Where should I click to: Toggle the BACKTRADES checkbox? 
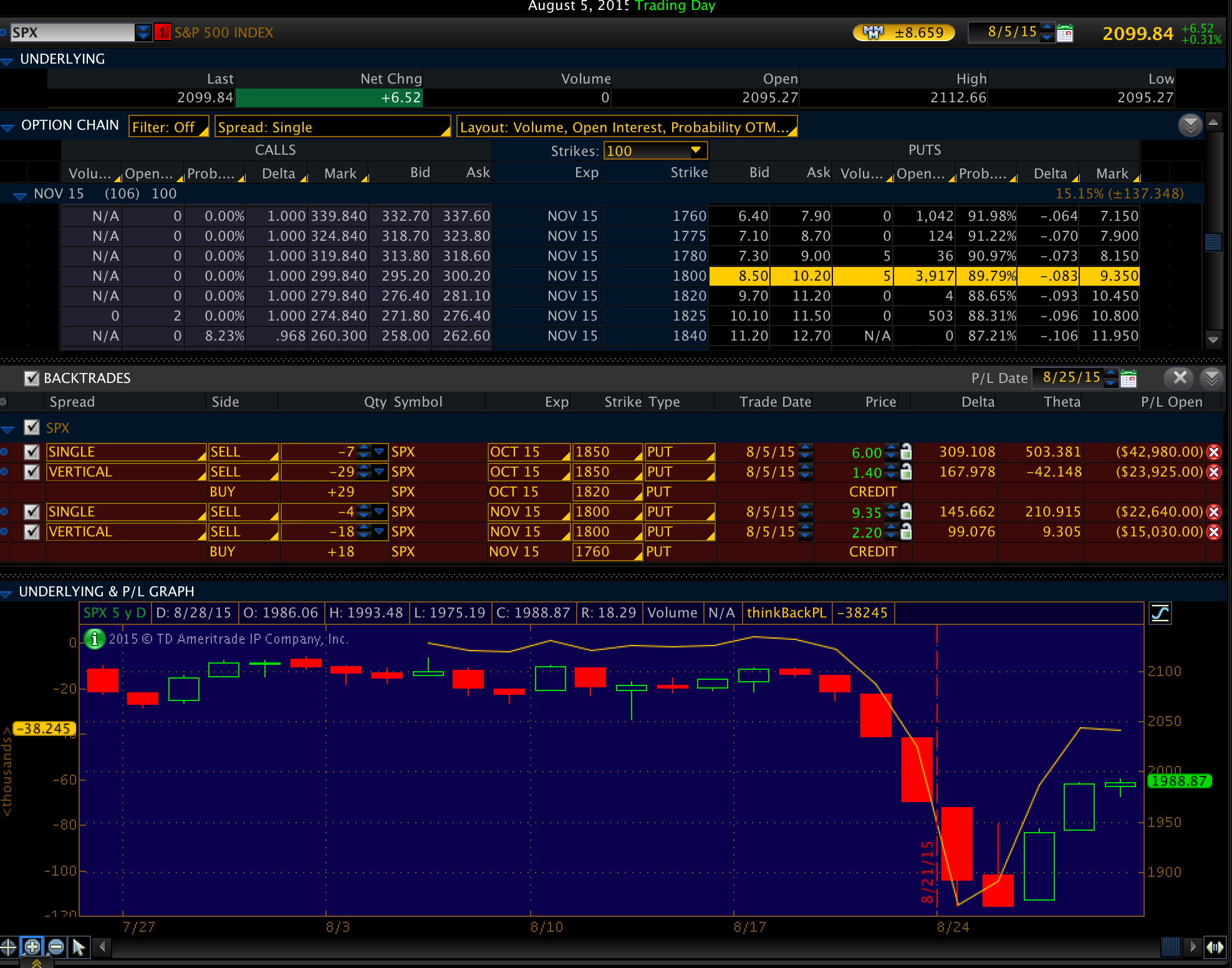[x=32, y=378]
